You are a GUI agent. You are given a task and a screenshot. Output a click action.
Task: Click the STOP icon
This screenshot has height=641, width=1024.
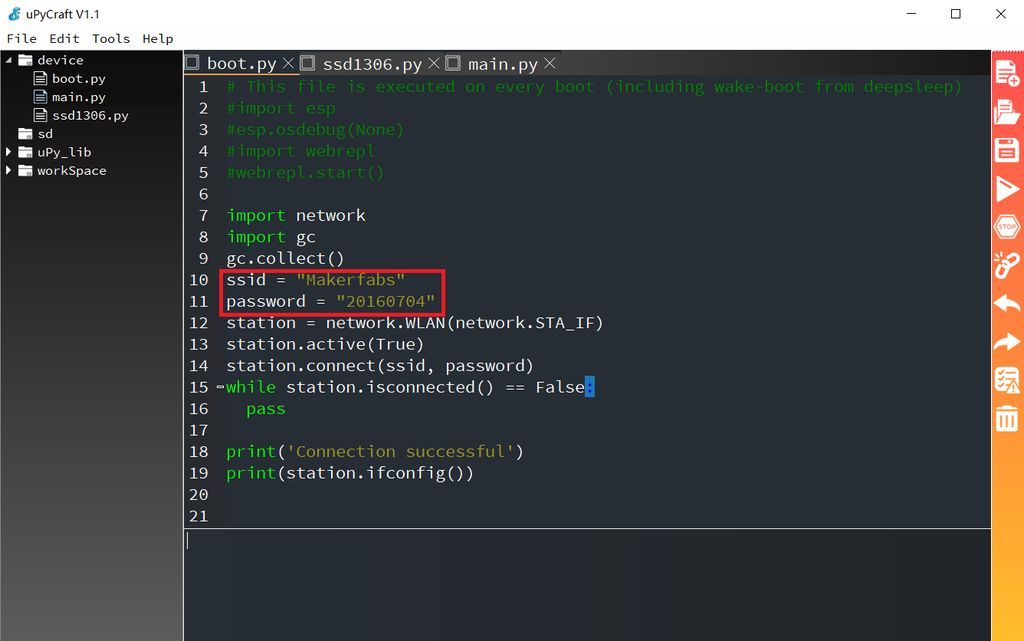(x=1006, y=227)
